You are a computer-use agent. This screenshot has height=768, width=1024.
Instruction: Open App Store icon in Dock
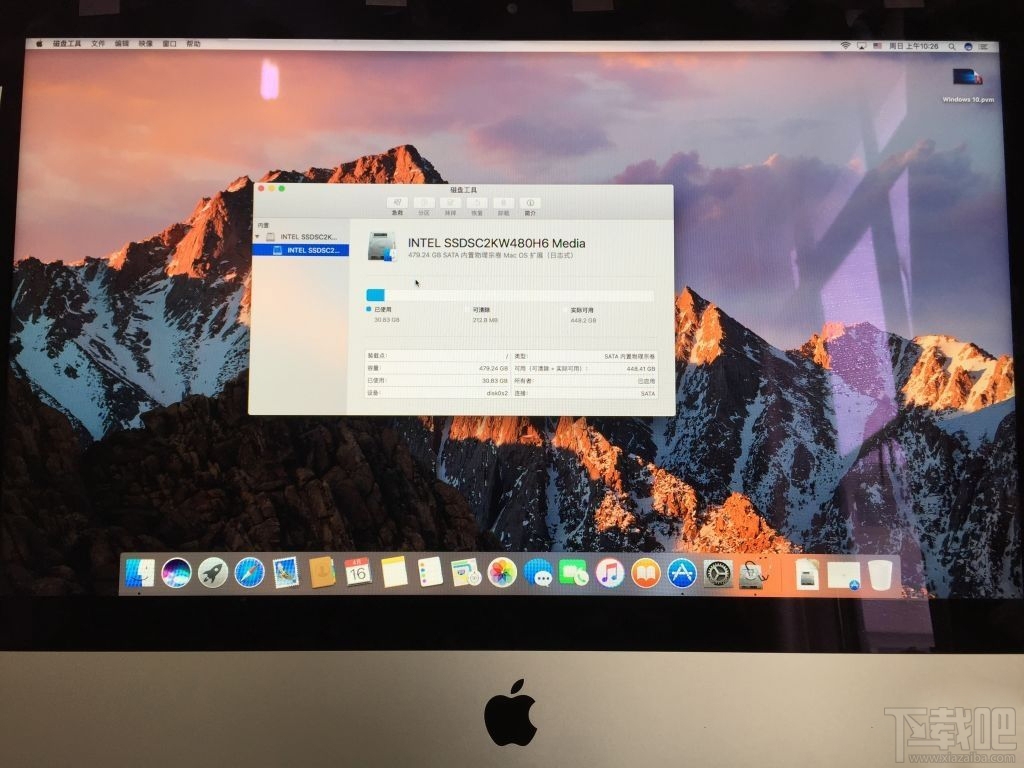(x=682, y=573)
